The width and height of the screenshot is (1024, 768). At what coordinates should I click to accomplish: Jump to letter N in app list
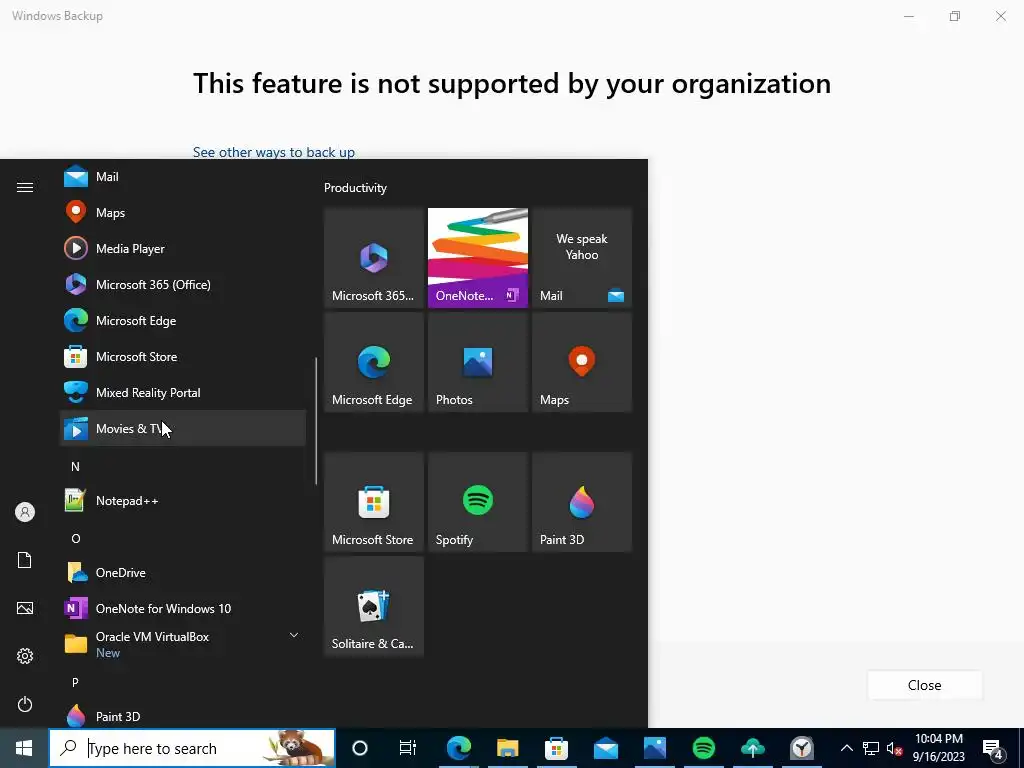75,466
